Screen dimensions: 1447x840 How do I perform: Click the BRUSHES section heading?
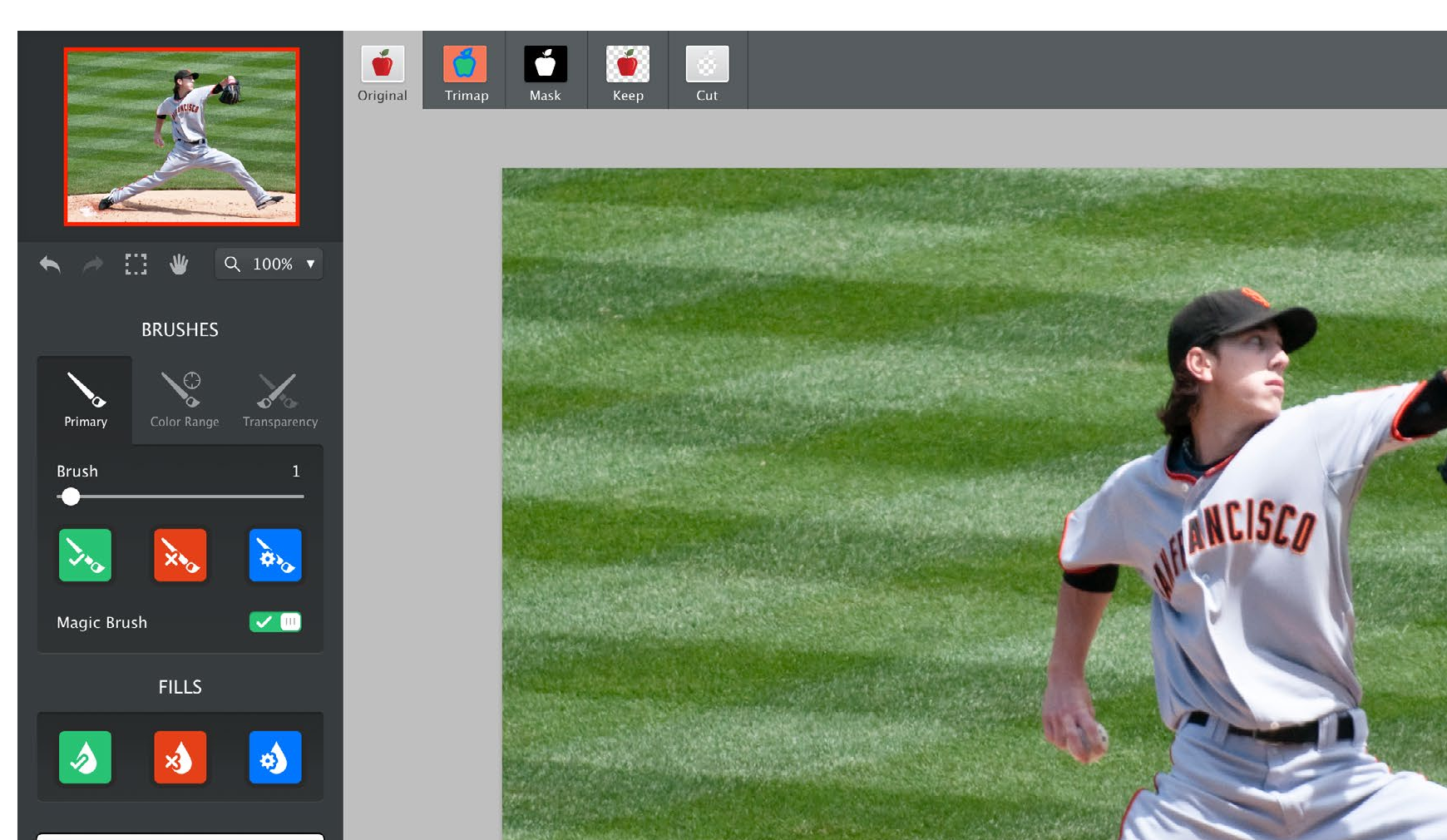180,329
